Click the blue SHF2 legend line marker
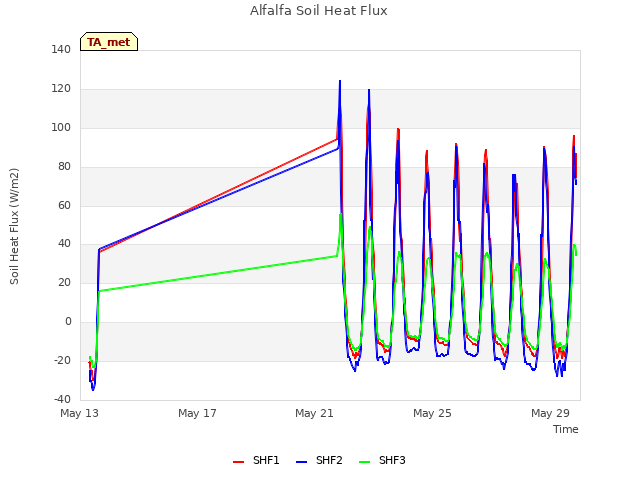 pos(301,462)
